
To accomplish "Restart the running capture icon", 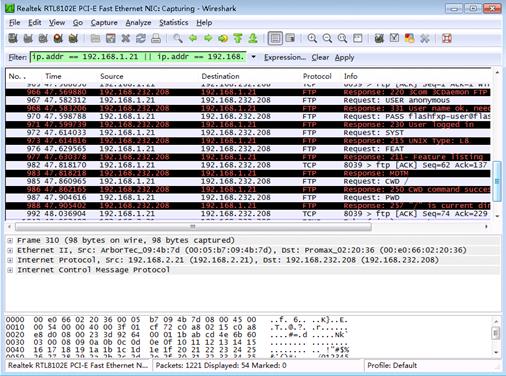I will [73, 38].
